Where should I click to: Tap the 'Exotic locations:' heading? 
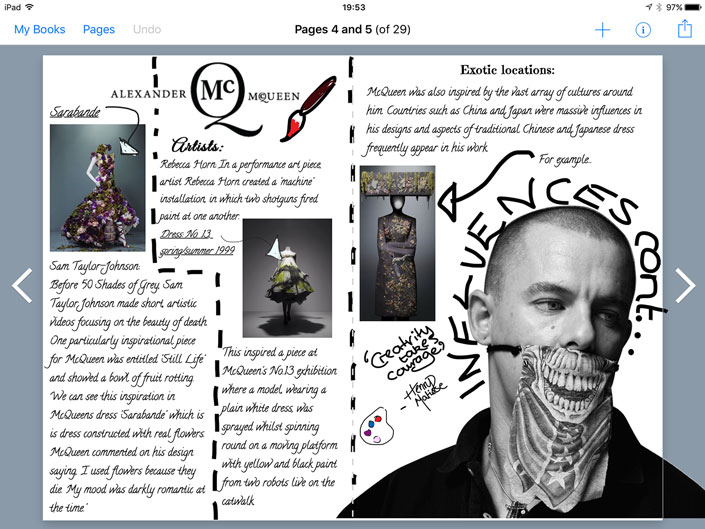coord(507,70)
